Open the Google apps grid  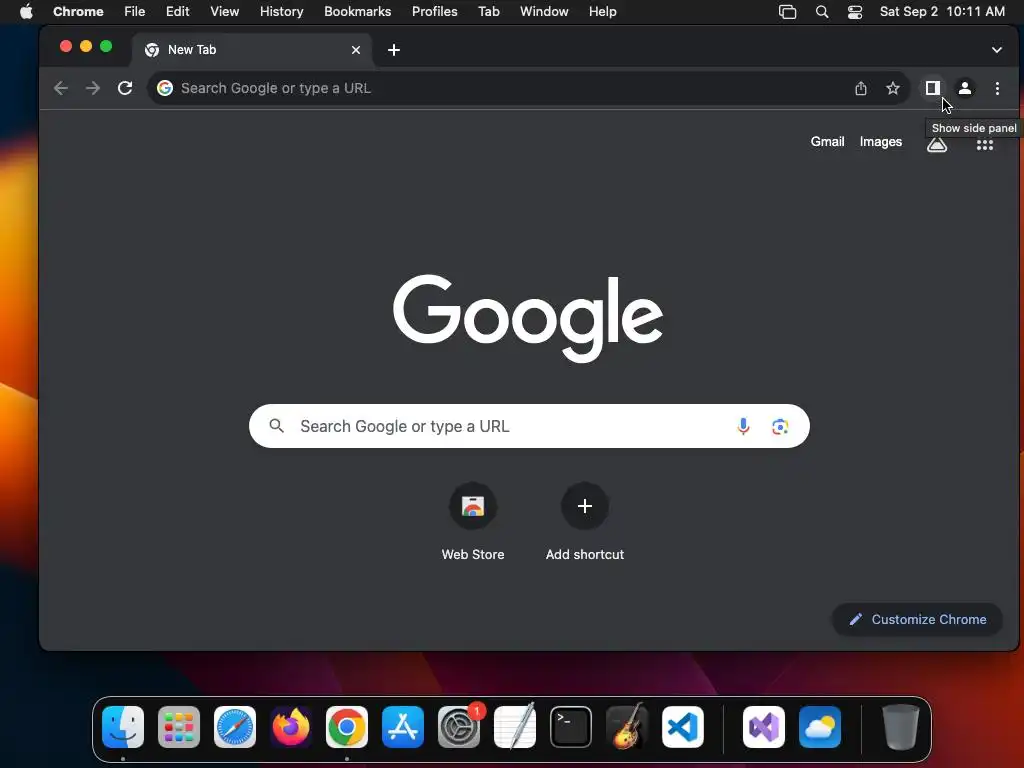click(985, 144)
